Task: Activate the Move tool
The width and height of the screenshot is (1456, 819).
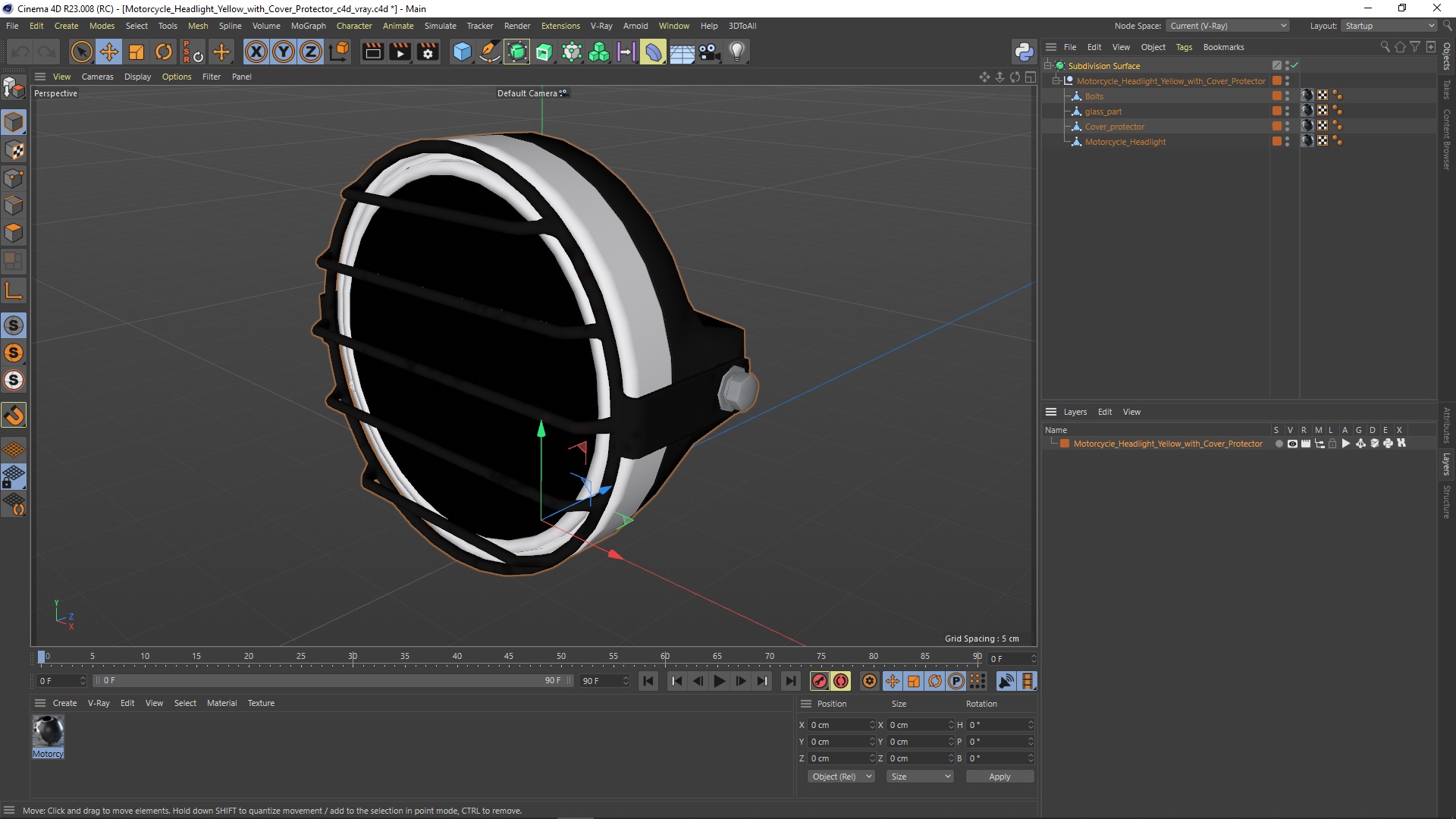Action: (x=109, y=52)
